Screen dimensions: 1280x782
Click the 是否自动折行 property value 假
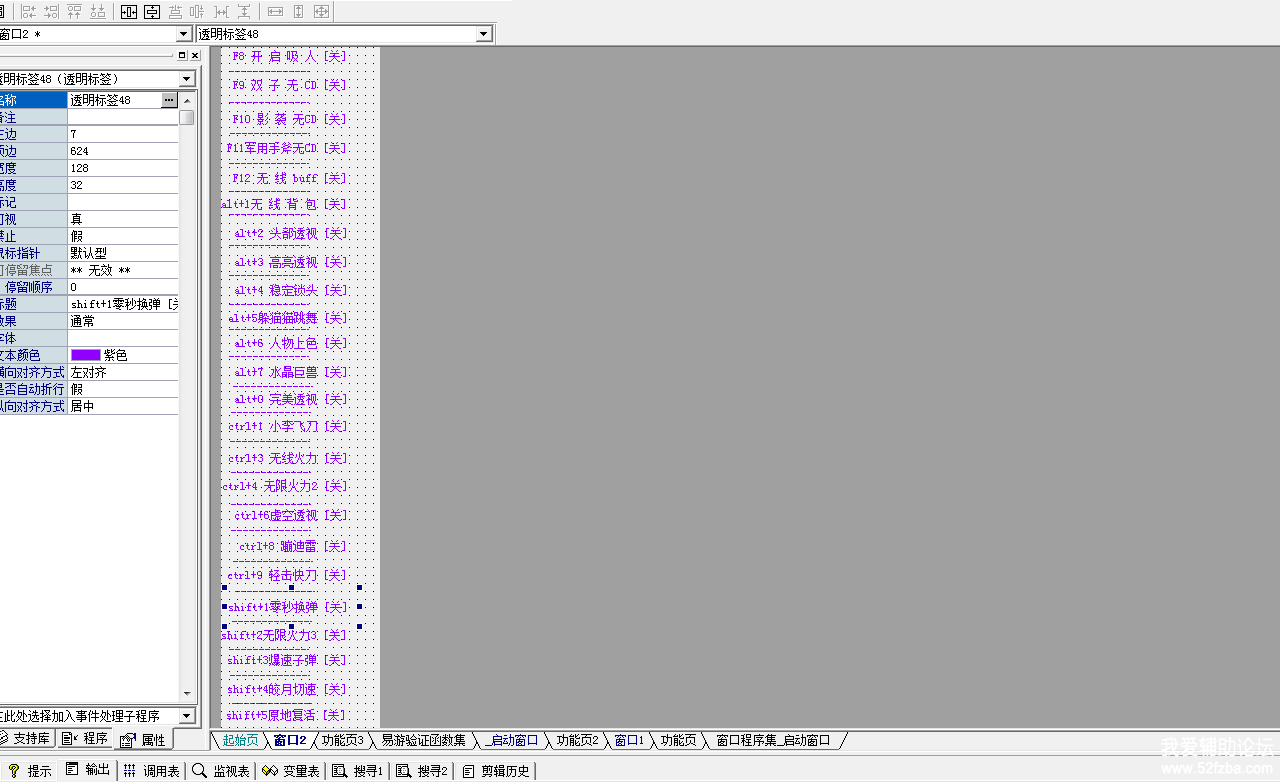click(123, 389)
